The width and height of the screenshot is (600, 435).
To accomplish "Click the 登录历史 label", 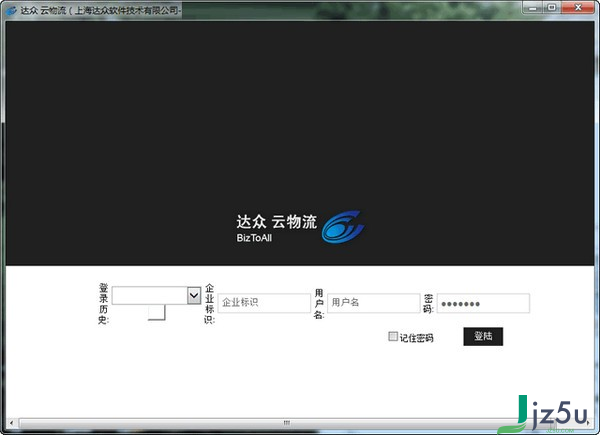I will click(x=103, y=303).
